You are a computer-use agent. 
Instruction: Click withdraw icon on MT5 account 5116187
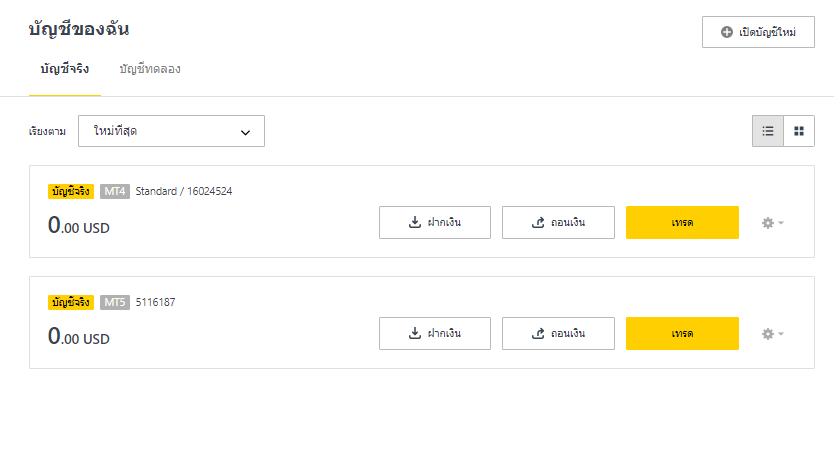[538, 333]
